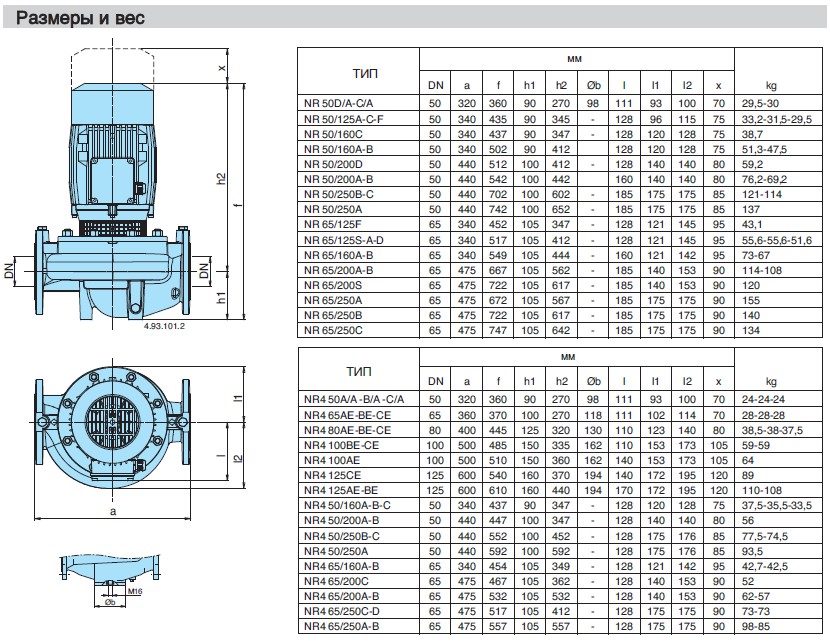Select row label "NR4 65AE-BE-CE"
Image resolution: width=830 pixels, height=644 pixels.
tap(347, 415)
